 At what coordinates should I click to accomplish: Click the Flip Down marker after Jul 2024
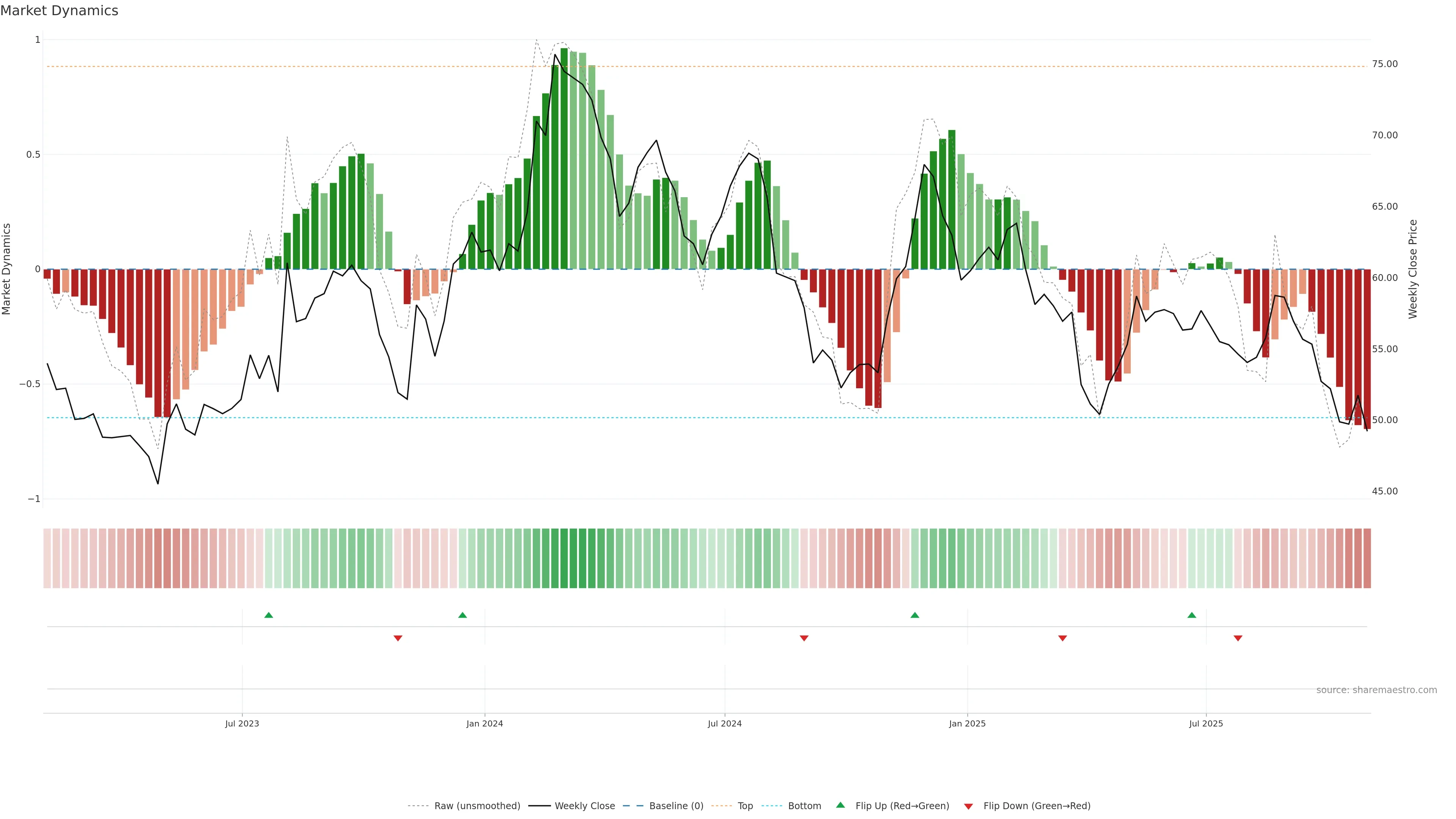coord(804,638)
